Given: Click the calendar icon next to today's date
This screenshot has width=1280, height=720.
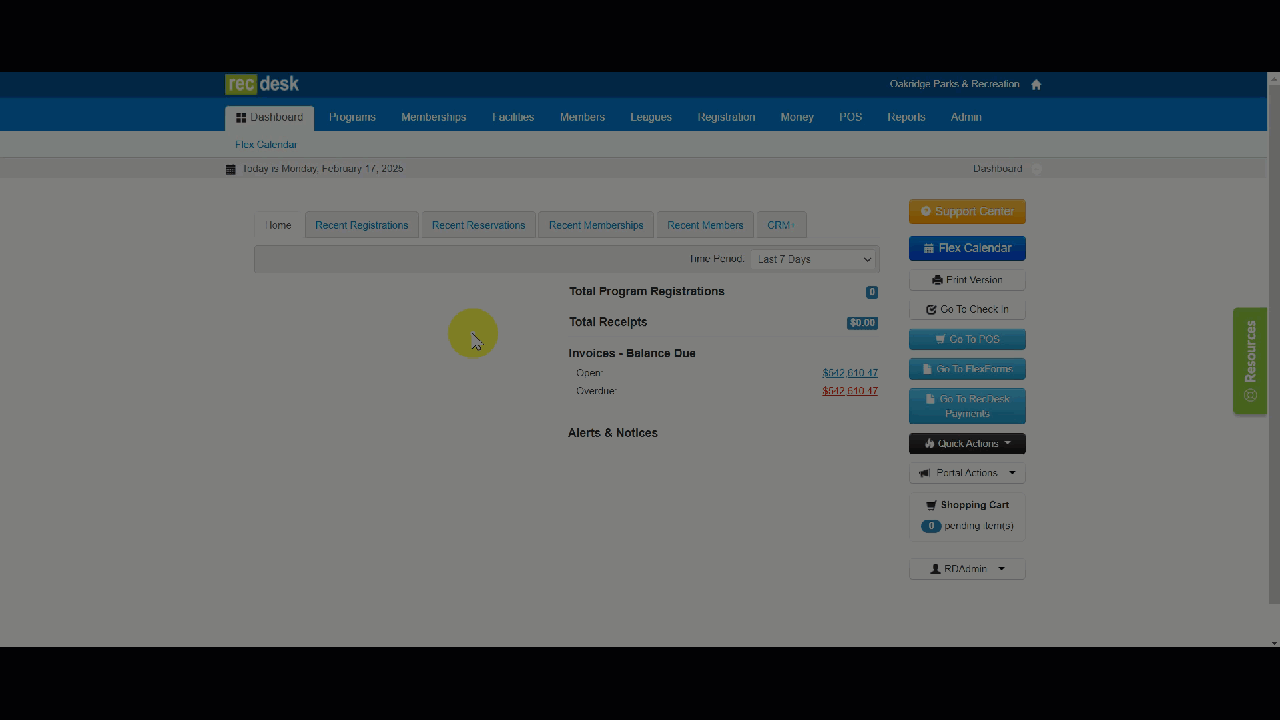Looking at the screenshot, I should (x=231, y=169).
